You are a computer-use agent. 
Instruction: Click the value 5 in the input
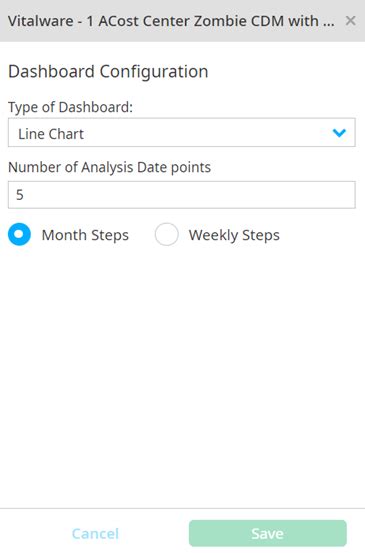pos(20,195)
